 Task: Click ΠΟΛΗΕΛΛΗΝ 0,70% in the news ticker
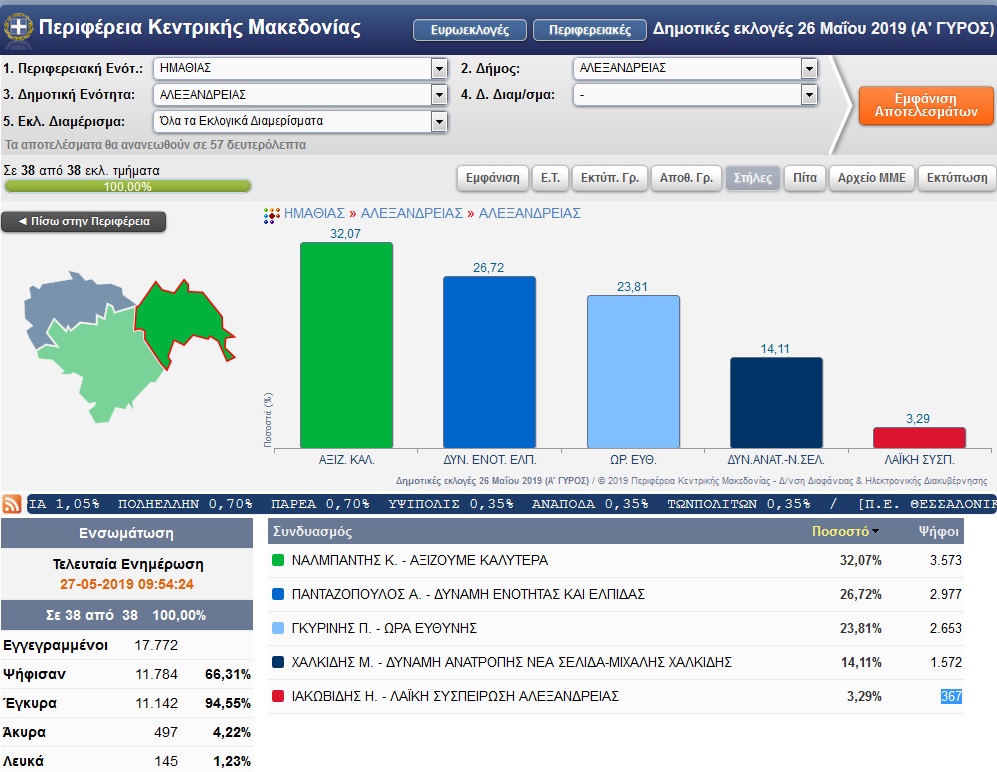click(185, 504)
